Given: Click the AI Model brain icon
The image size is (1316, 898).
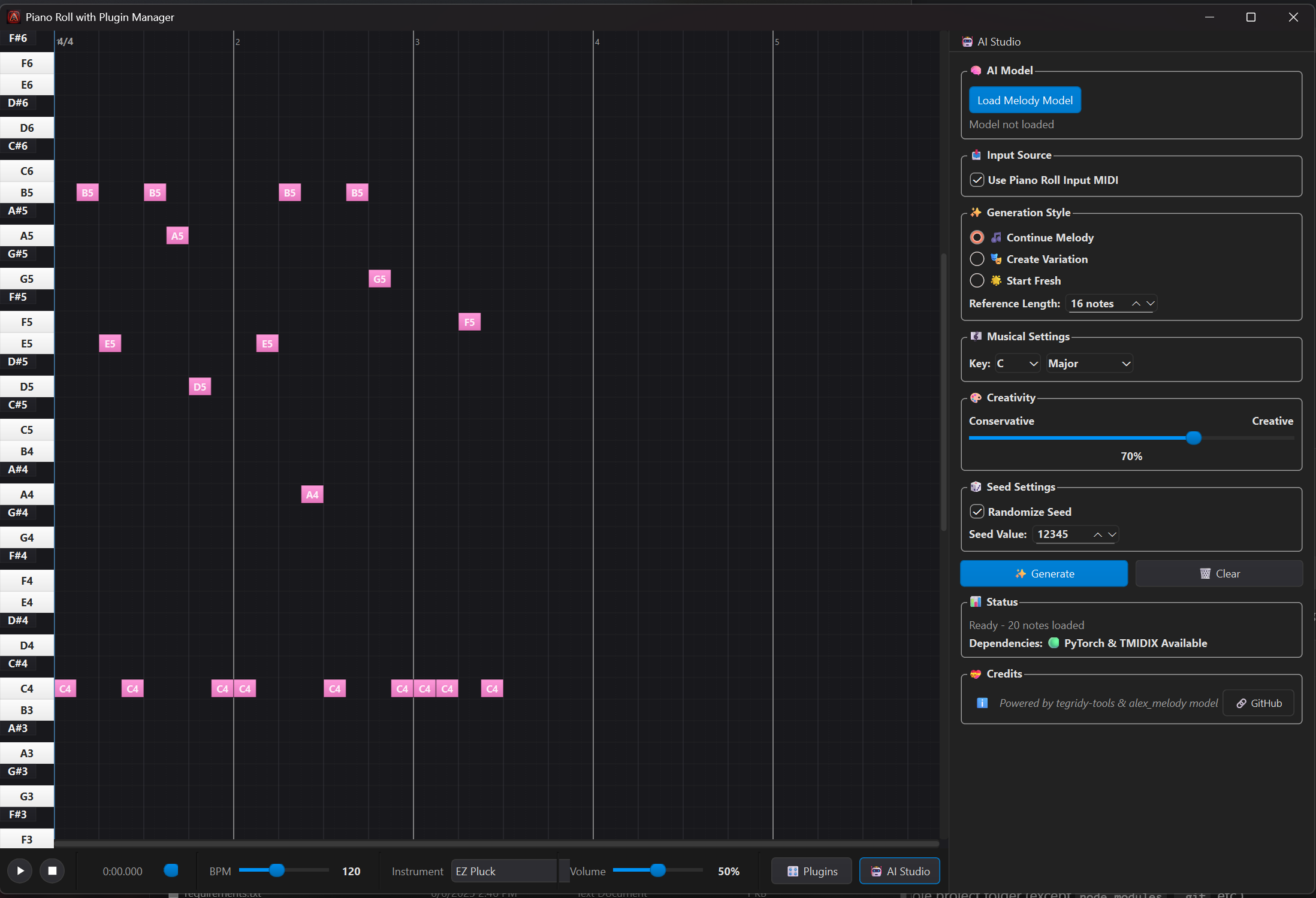Looking at the screenshot, I should point(976,70).
